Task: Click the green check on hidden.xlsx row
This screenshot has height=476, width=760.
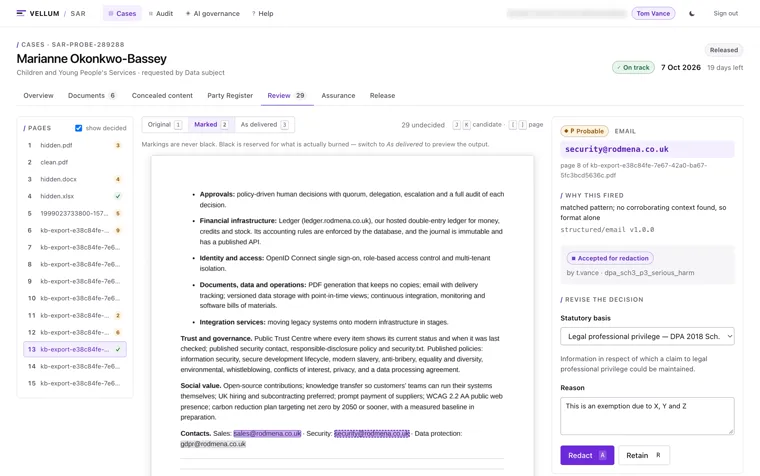Action: point(118,196)
